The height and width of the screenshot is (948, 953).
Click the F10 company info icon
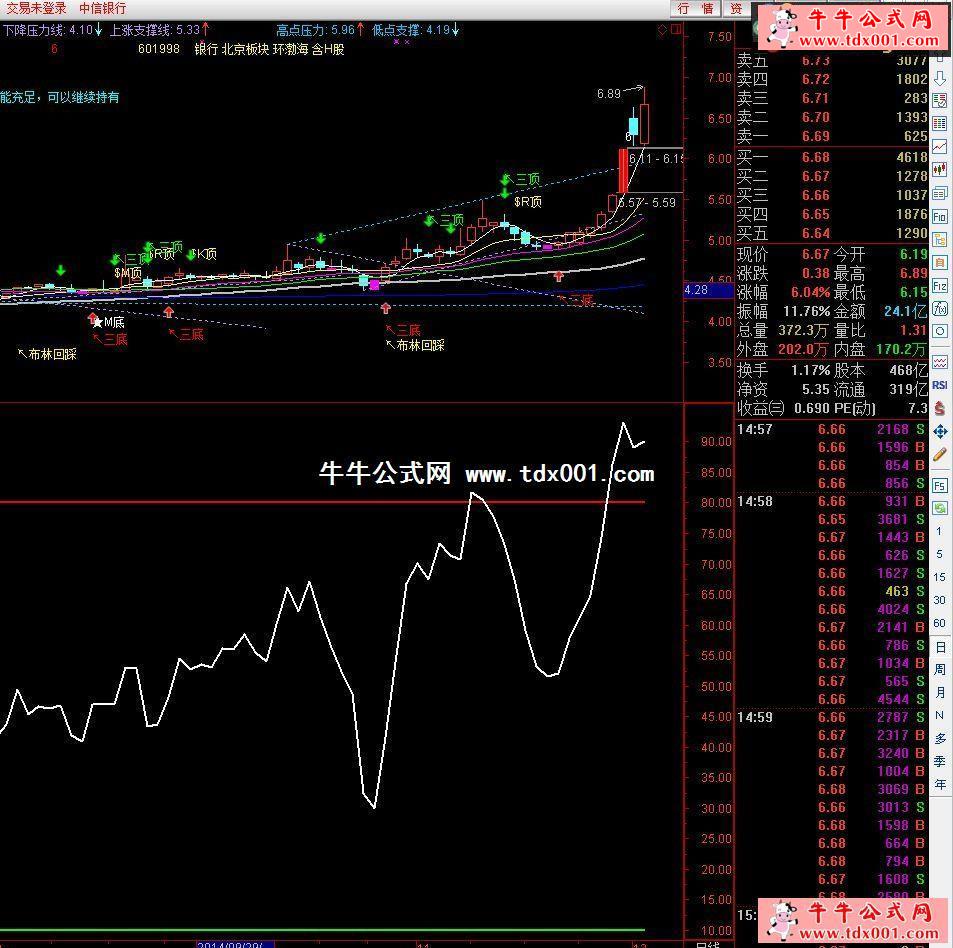pos(940,216)
